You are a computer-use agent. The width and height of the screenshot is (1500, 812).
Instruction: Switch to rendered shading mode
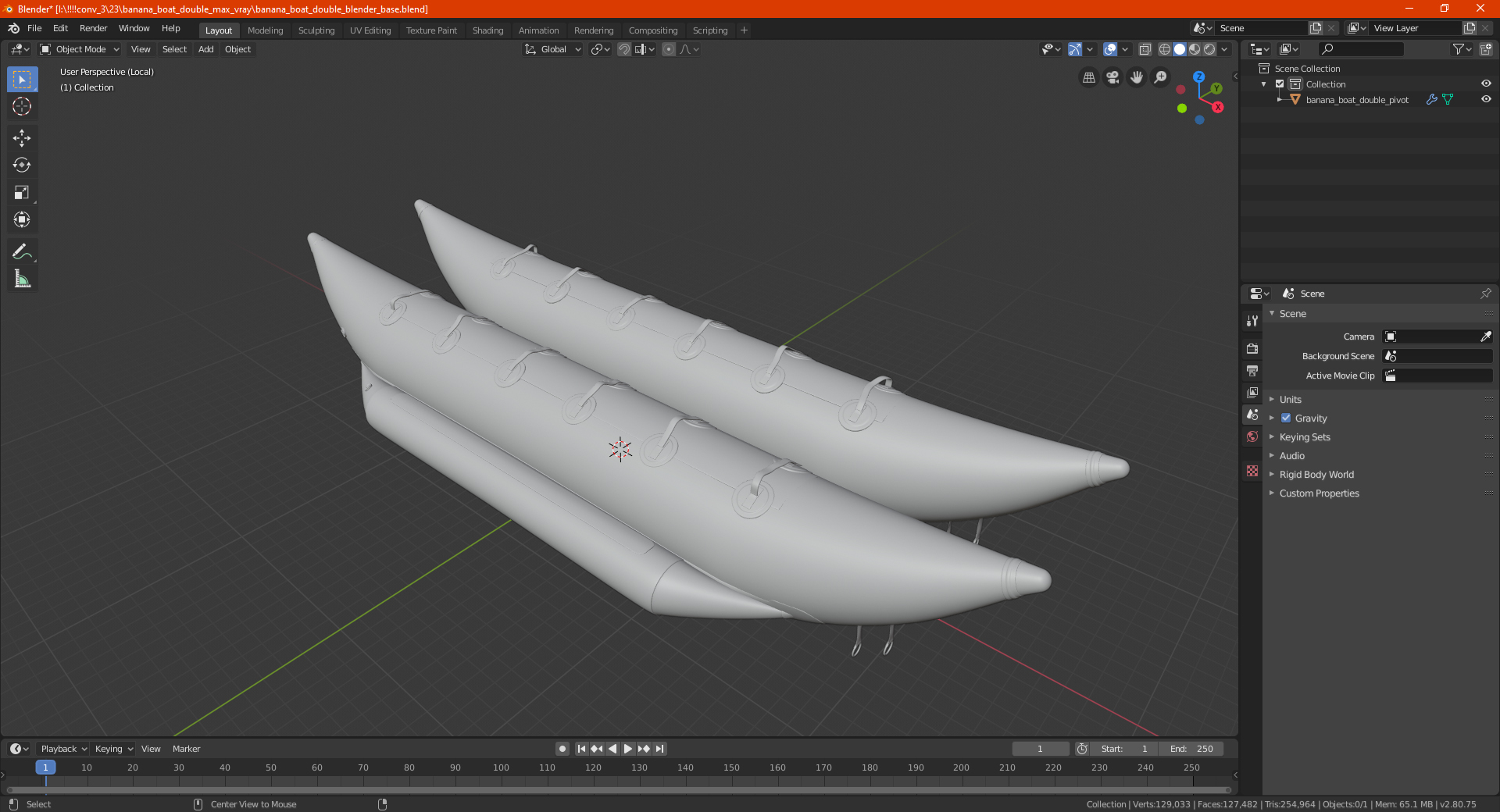(1209, 49)
